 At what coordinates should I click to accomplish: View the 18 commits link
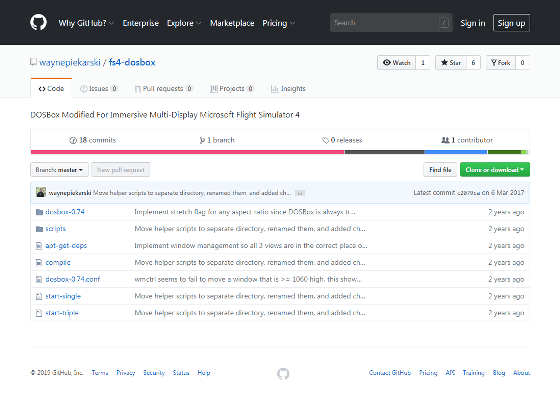(x=93, y=140)
